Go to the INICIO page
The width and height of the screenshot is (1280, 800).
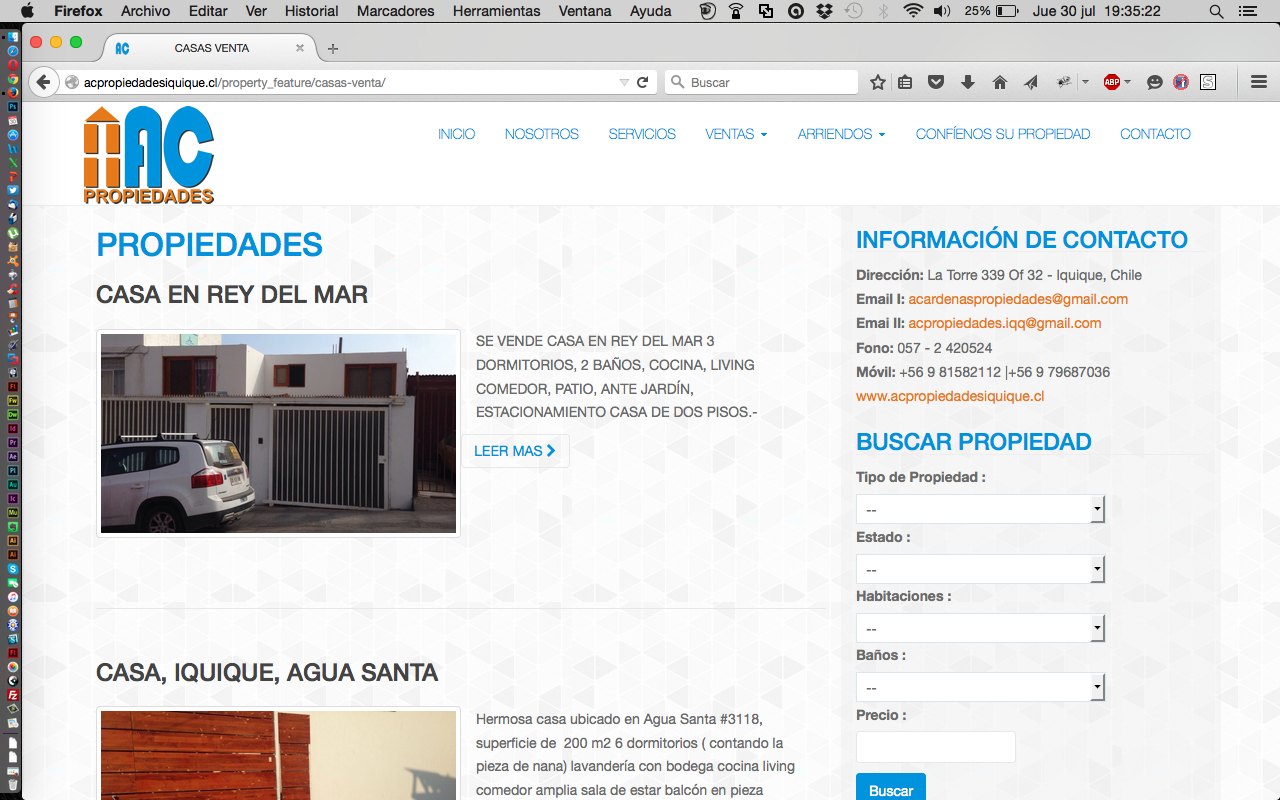456,134
